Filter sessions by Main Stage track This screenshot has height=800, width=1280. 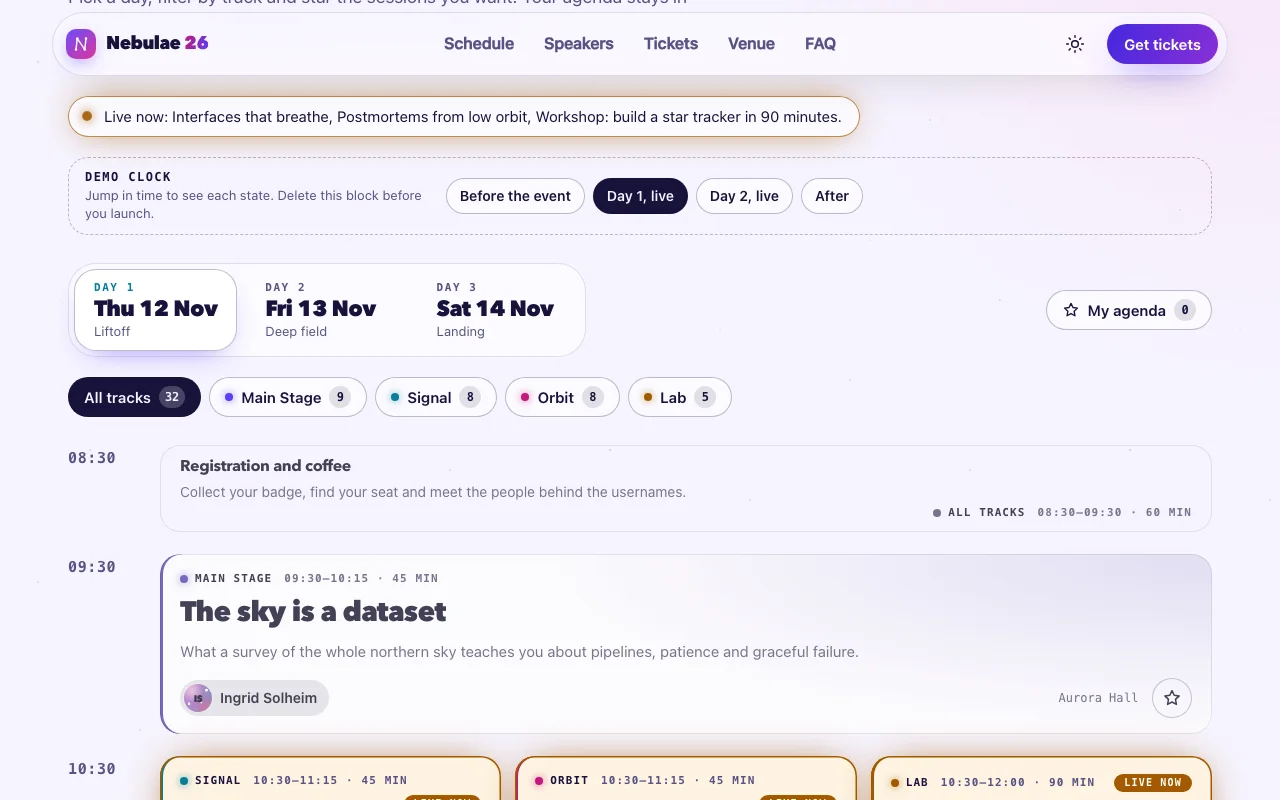[288, 397]
